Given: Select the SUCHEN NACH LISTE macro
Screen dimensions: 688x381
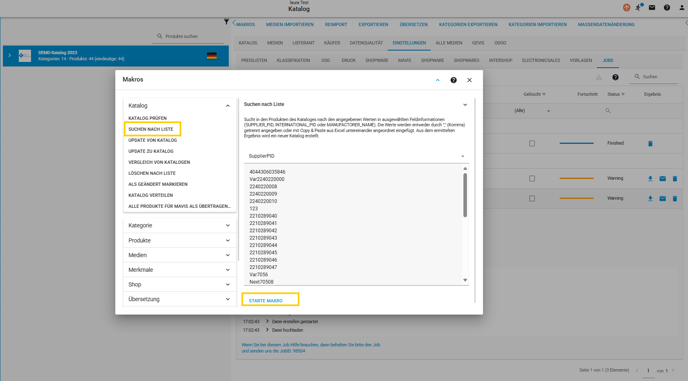Looking at the screenshot, I should point(150,129).
